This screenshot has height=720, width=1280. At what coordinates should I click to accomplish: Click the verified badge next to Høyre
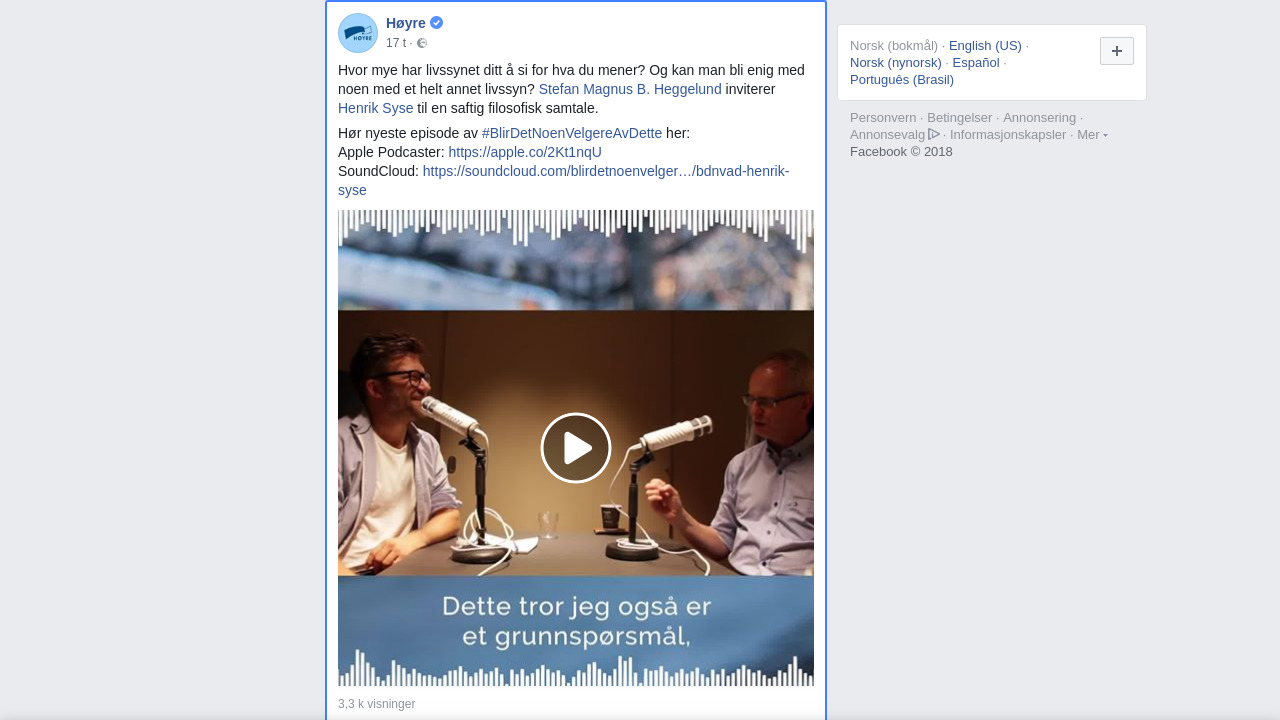pyautogui.click(x=437, y=23)
